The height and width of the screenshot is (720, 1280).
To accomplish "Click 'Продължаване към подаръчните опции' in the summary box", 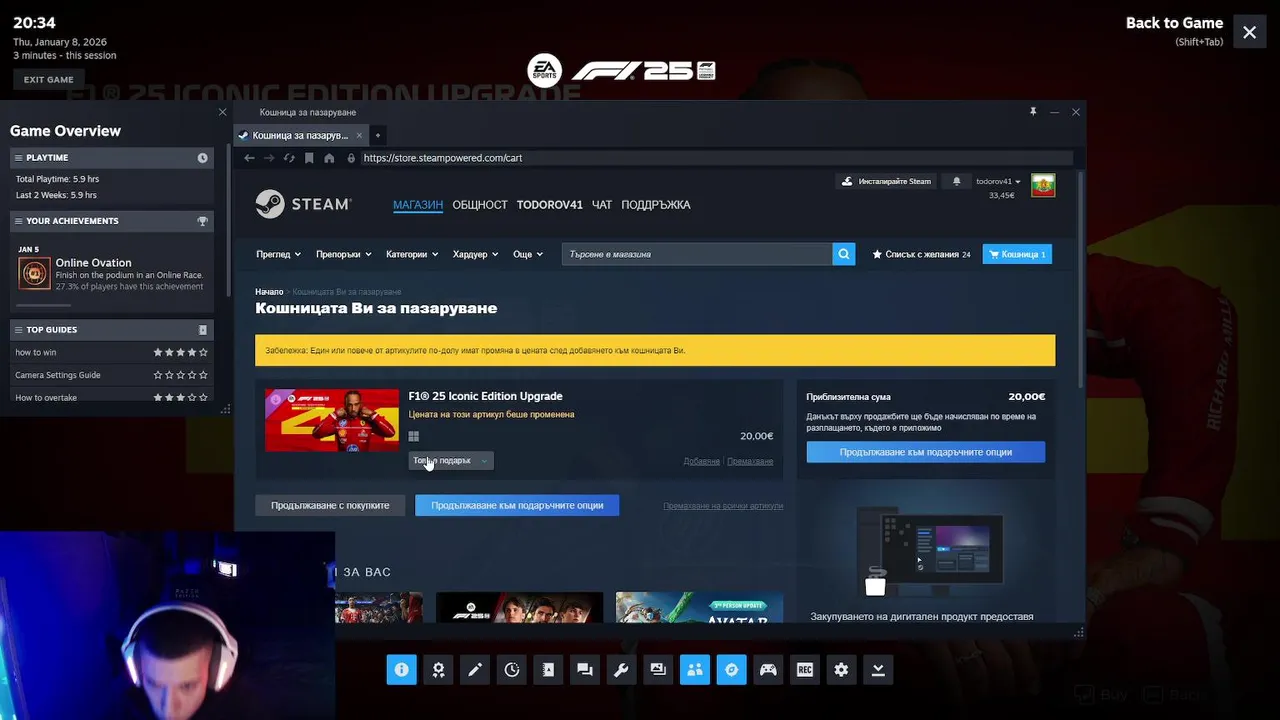I will point(926,452).
